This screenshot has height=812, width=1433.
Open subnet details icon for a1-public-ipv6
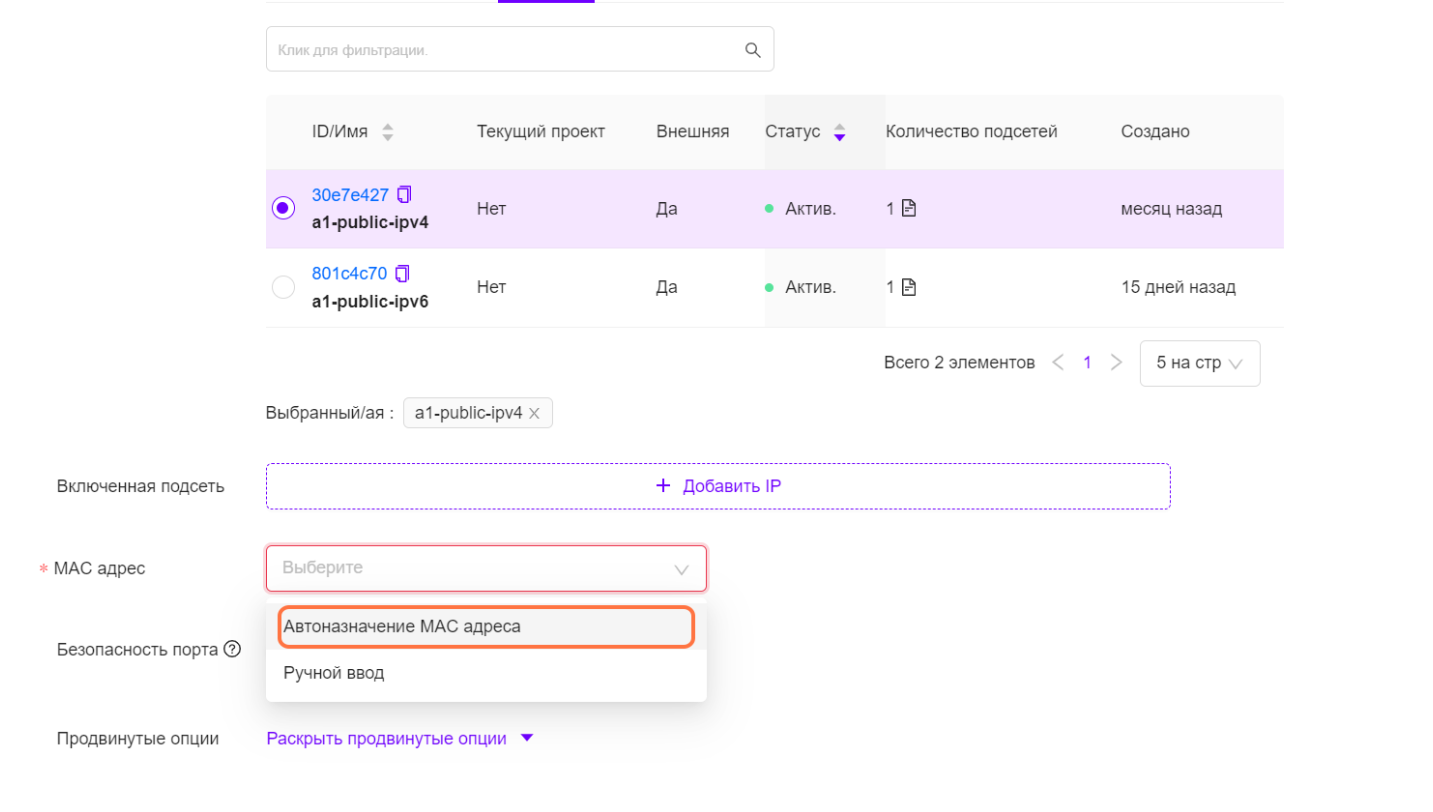(x=908, y=287)
